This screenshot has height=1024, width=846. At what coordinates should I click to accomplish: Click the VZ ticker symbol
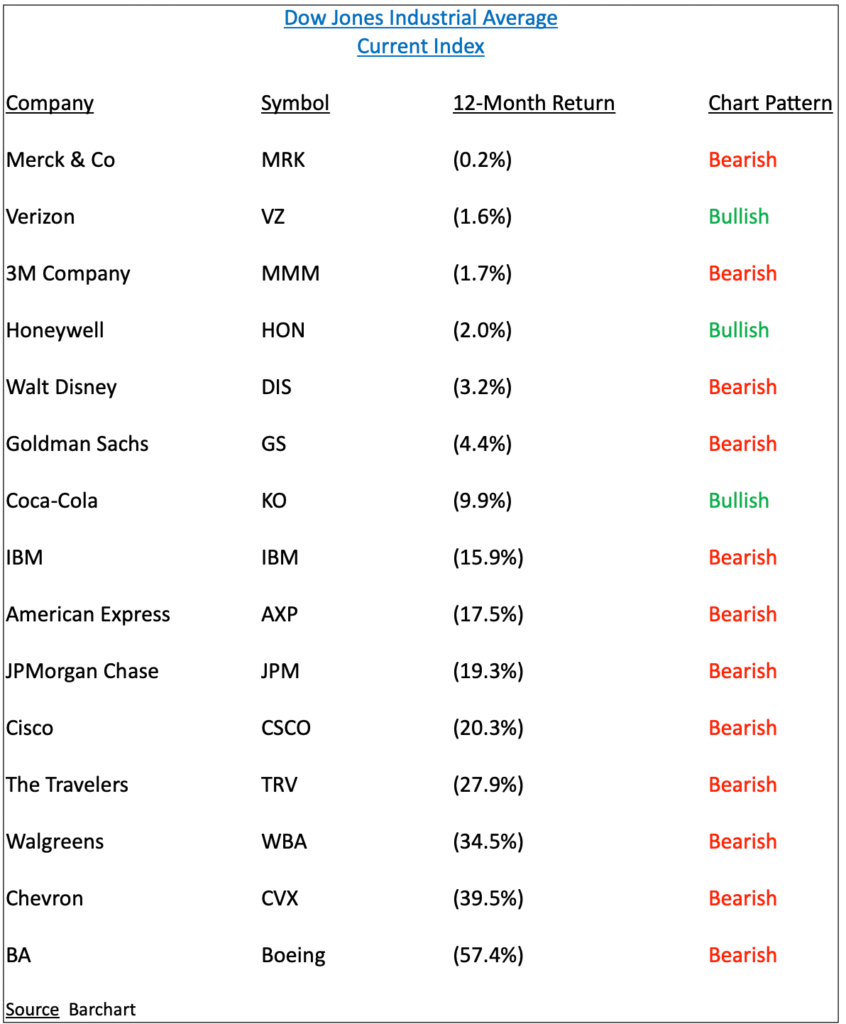[273, 217]
